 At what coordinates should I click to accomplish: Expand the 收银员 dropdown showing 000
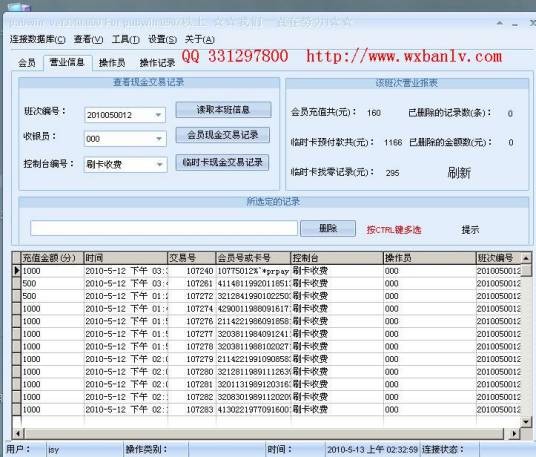[x=159, y=139]
